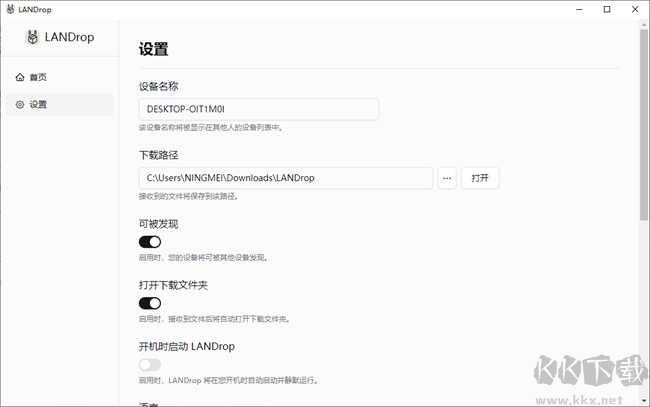Click the LANDrop sidebar title text
The image size is (650, 407).
[x=69, y=37]
